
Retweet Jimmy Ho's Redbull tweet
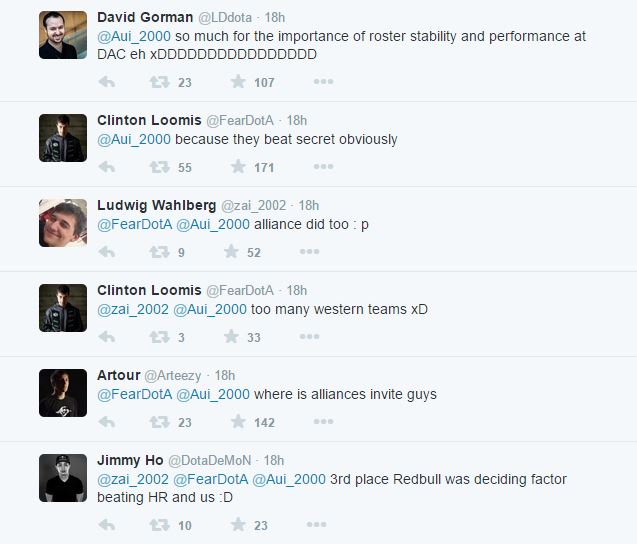coord(159,524)
